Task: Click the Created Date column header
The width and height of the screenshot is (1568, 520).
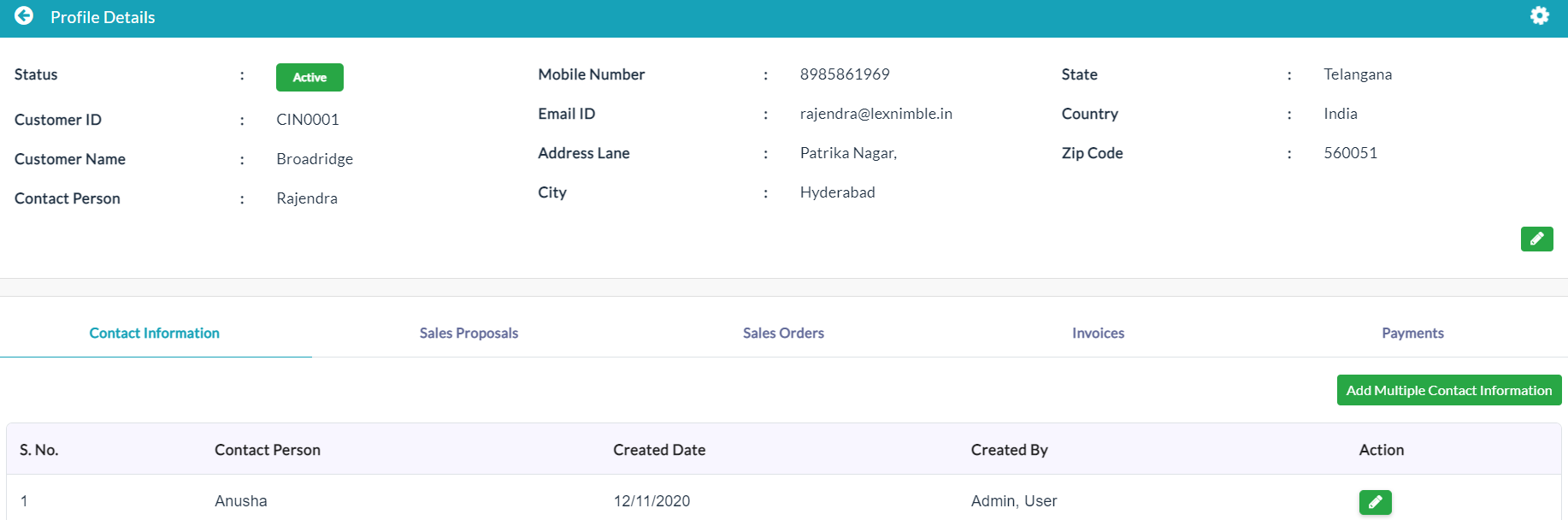Action: [x=659, y=450]
